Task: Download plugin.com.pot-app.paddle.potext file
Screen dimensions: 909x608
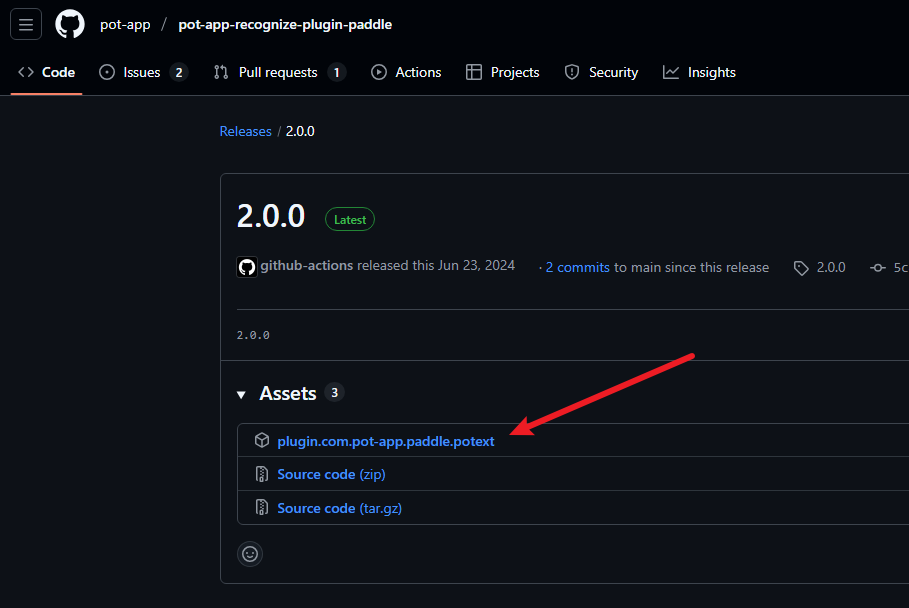Action: click(386, 441)
